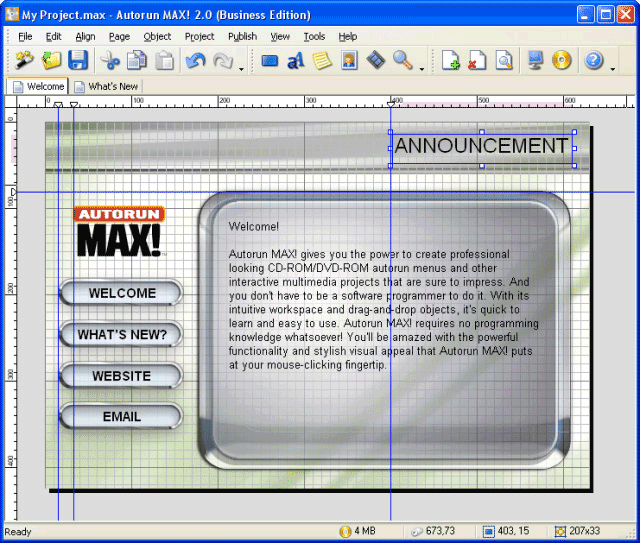
Task: Open the File menu
Action: [25, 36]
